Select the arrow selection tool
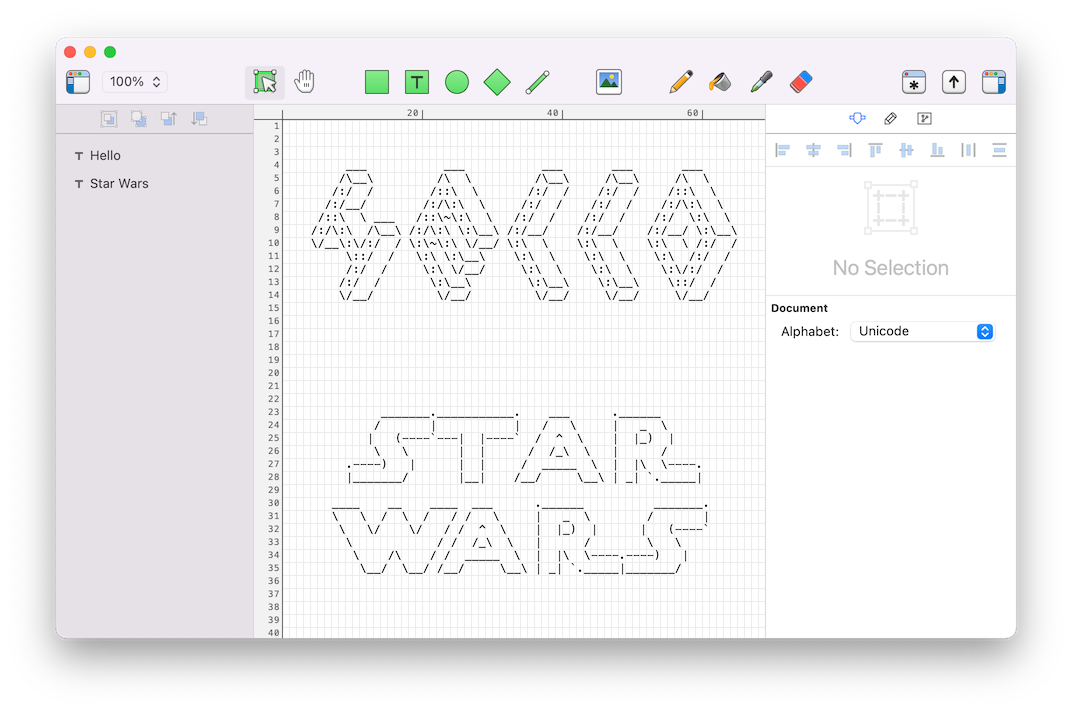The height and width of the screenshot is (712, 1072). [265, 82]
